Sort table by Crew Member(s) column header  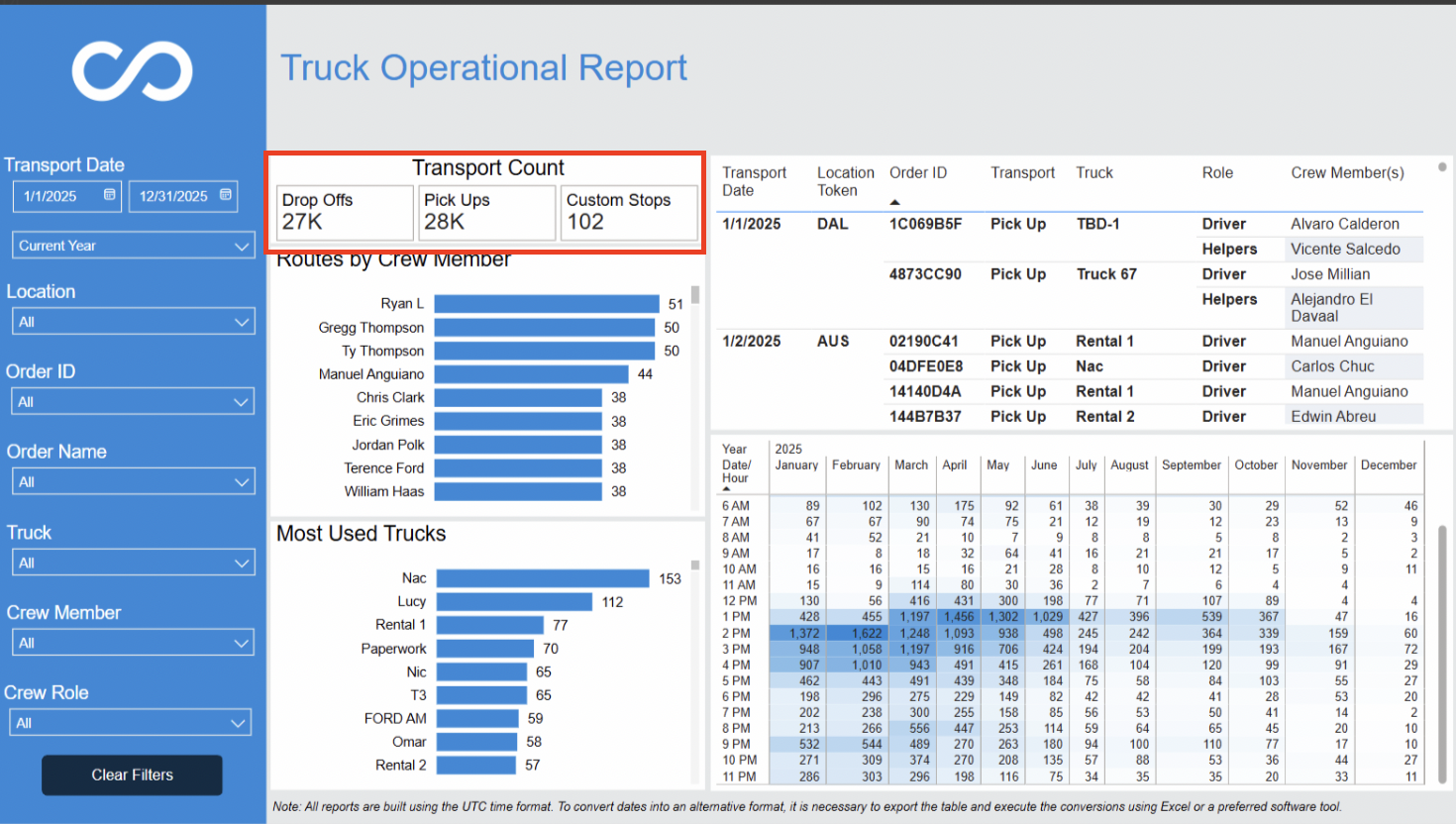click(1347, 172)
